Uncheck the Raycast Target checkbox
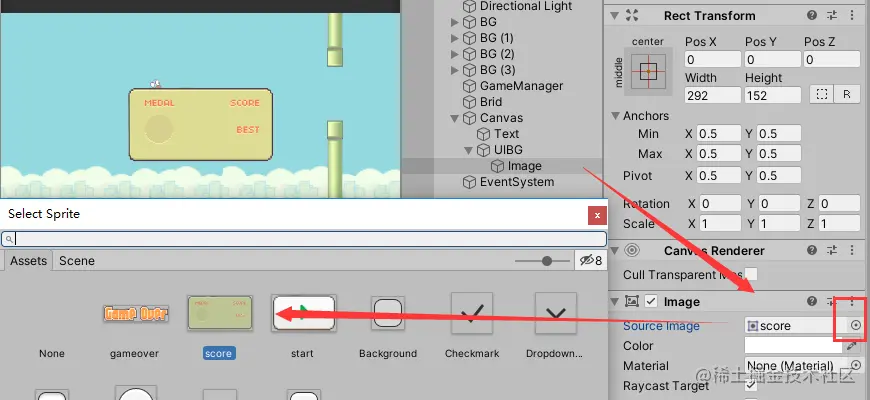Image resolution: width=870 pixels, height=400 pixels. 751,384
